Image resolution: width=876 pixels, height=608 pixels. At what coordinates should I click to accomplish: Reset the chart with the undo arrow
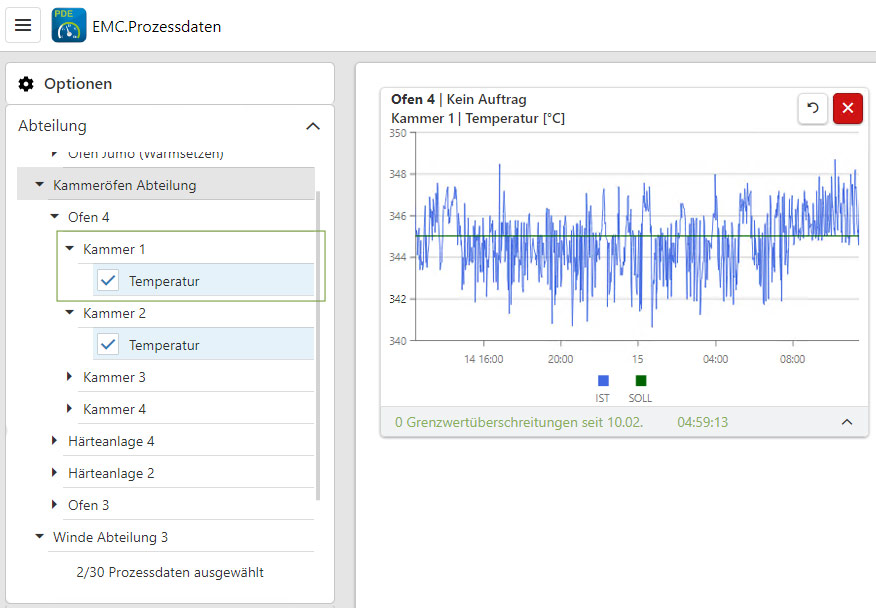812,109
